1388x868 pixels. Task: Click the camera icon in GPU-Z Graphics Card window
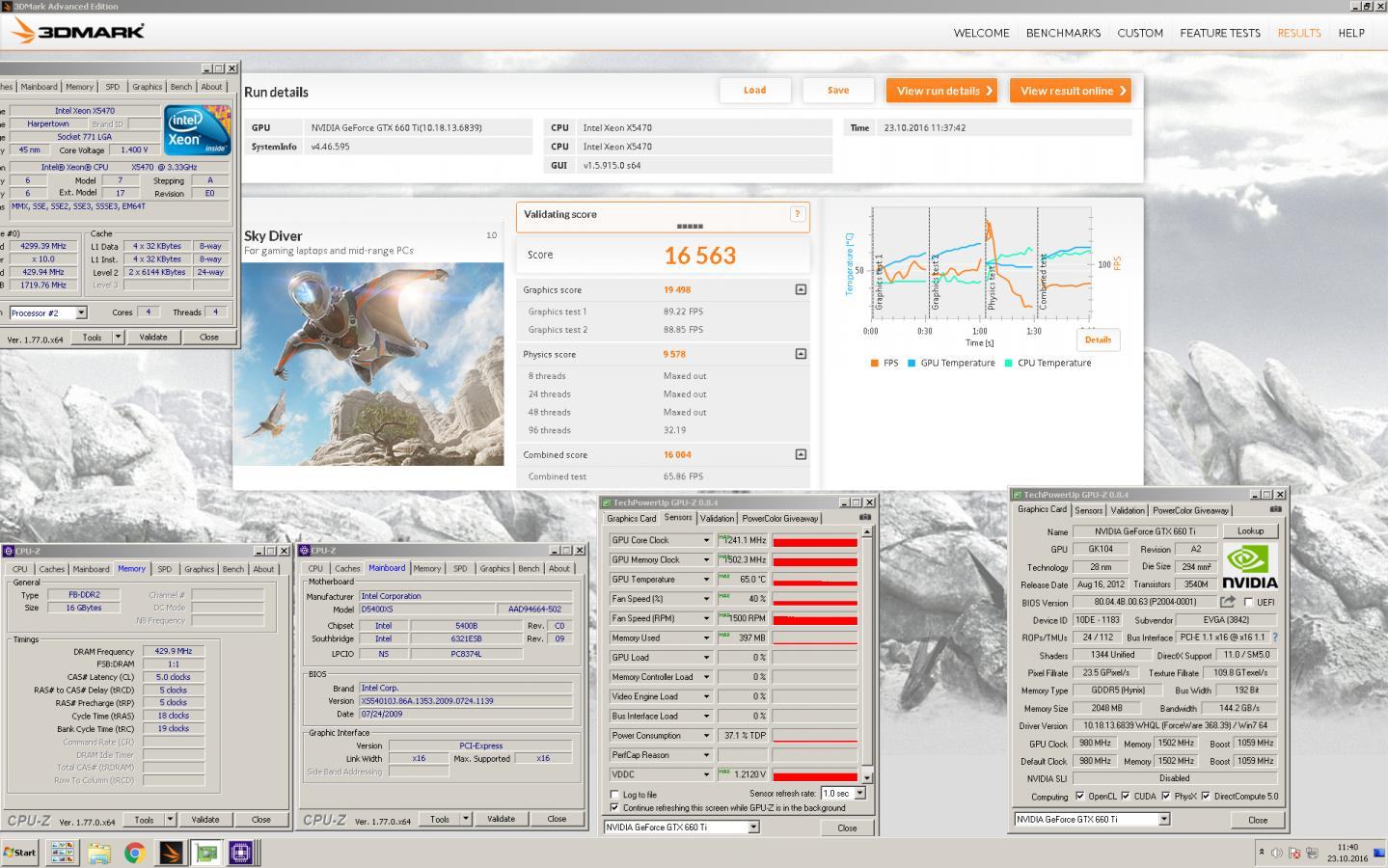coord(1276,509)
